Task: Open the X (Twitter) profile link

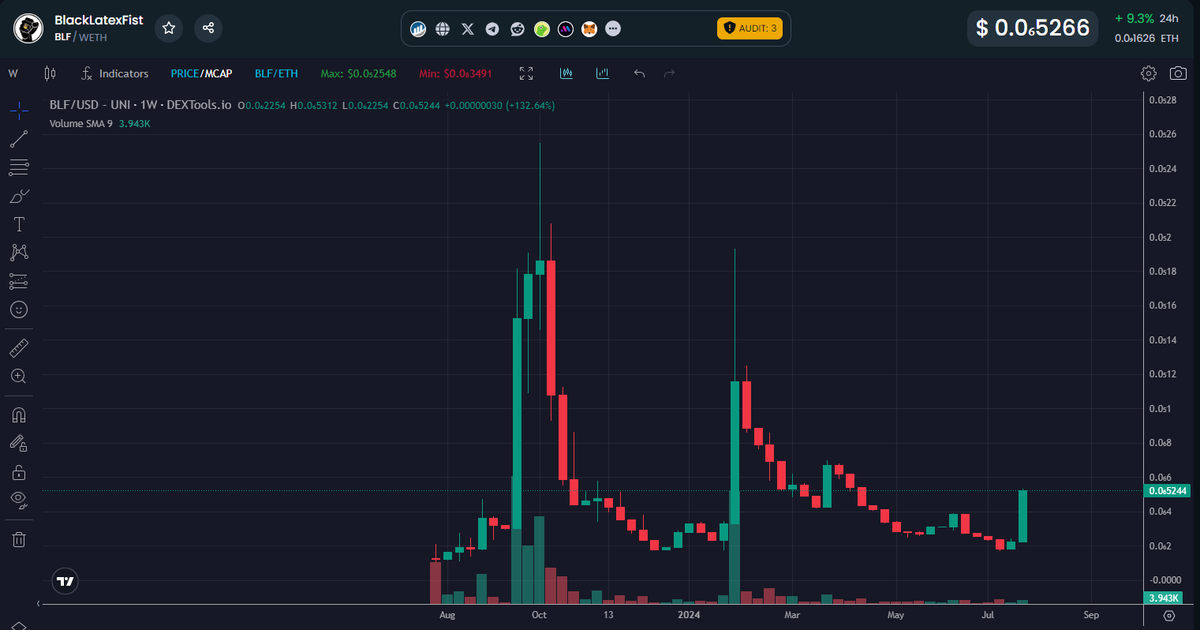Action: click(x=468, y=29)
